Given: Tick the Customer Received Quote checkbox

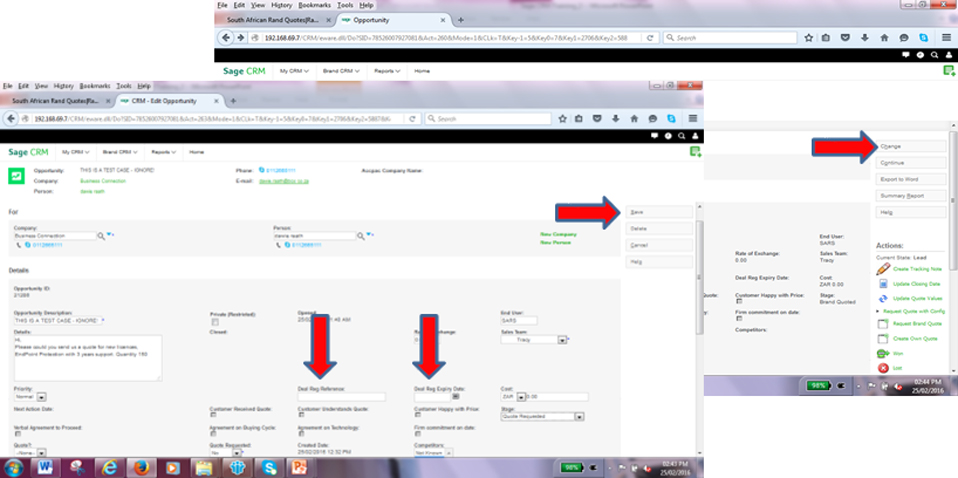Looking at the screenshot, I should coord(213,414).
